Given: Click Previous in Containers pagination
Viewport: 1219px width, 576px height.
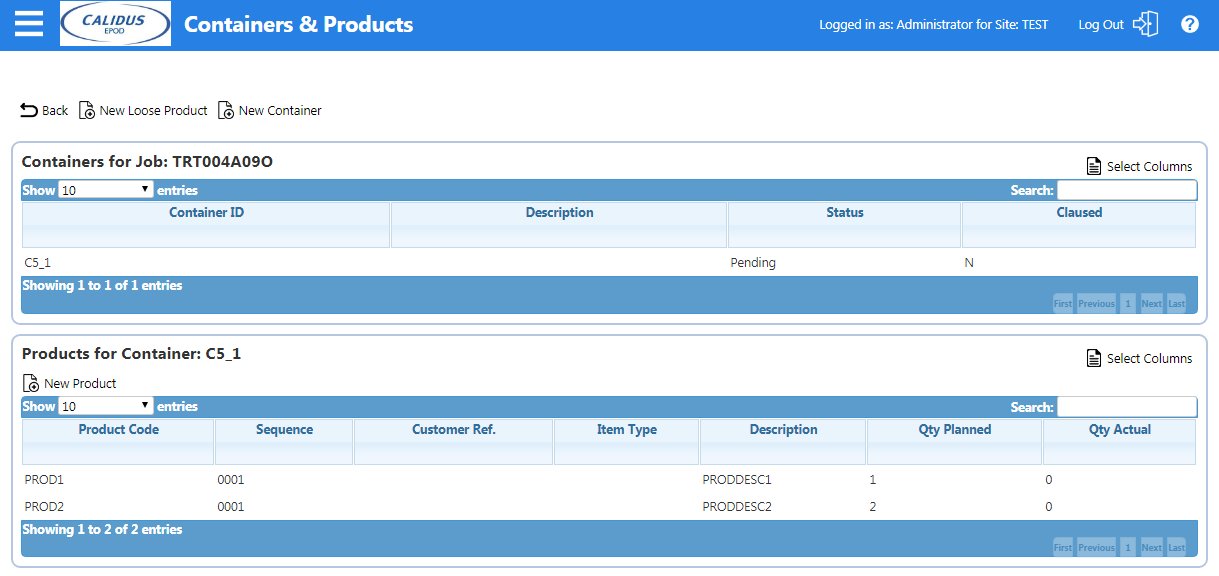Looking at the screenshot, I should click(x=1096, y=304).
